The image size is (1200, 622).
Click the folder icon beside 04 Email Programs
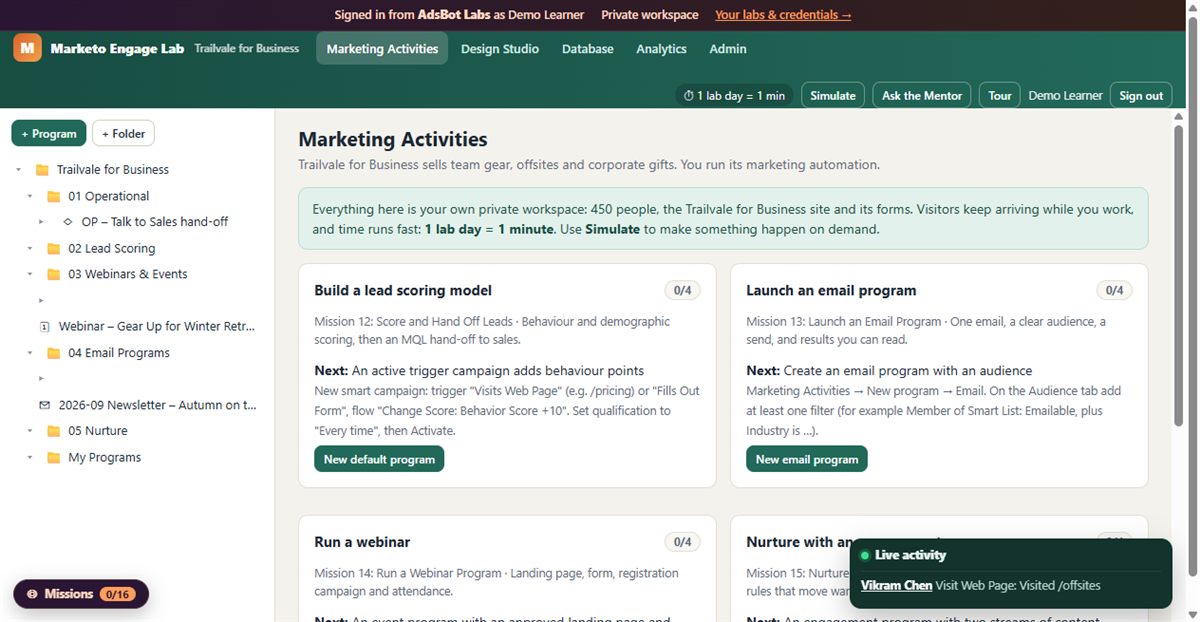click(54, 353)
